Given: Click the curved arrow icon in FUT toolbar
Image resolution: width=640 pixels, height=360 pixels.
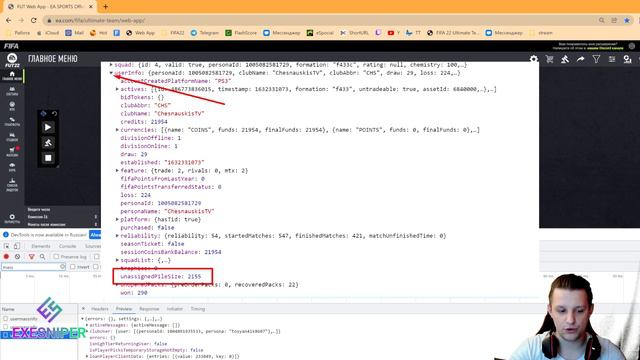Looking at the screenshot, I should [580, 59].
